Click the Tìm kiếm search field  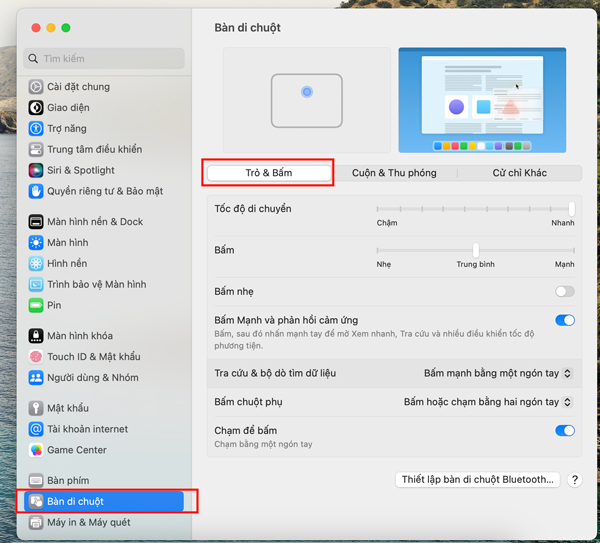(104, 59)
